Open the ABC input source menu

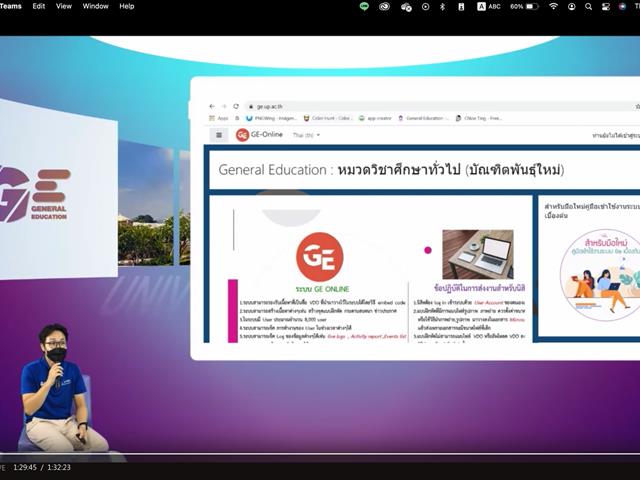tap(489, 7)
